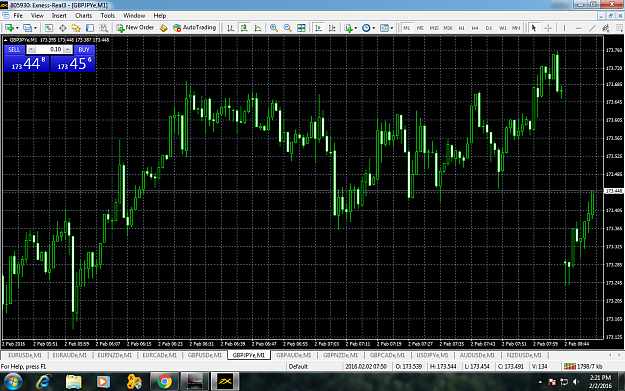Open the Strategy Tester icon
625x391 pixels.
(x=104, y=28)
